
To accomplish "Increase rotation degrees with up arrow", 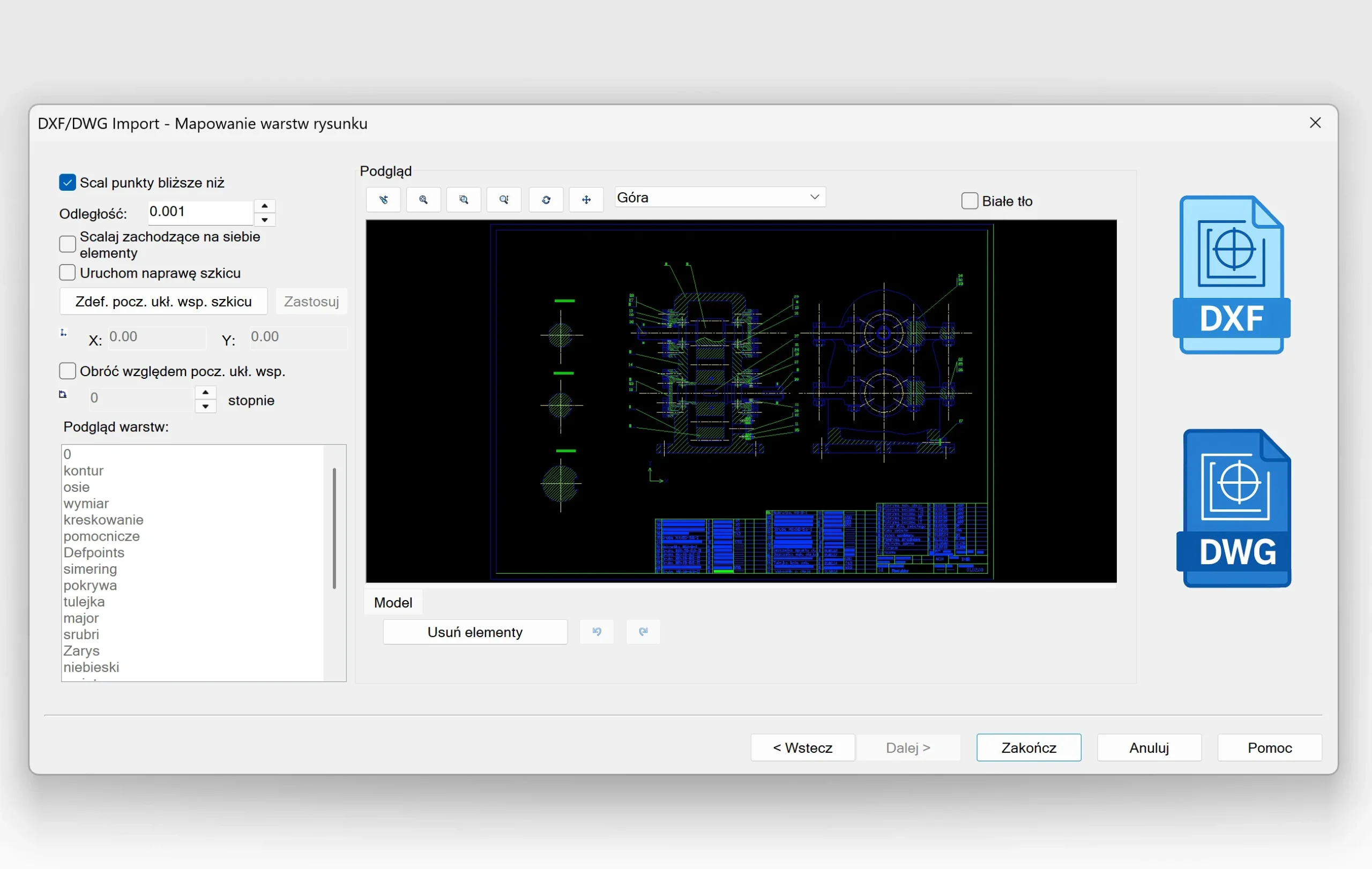I will pos(205,393).
